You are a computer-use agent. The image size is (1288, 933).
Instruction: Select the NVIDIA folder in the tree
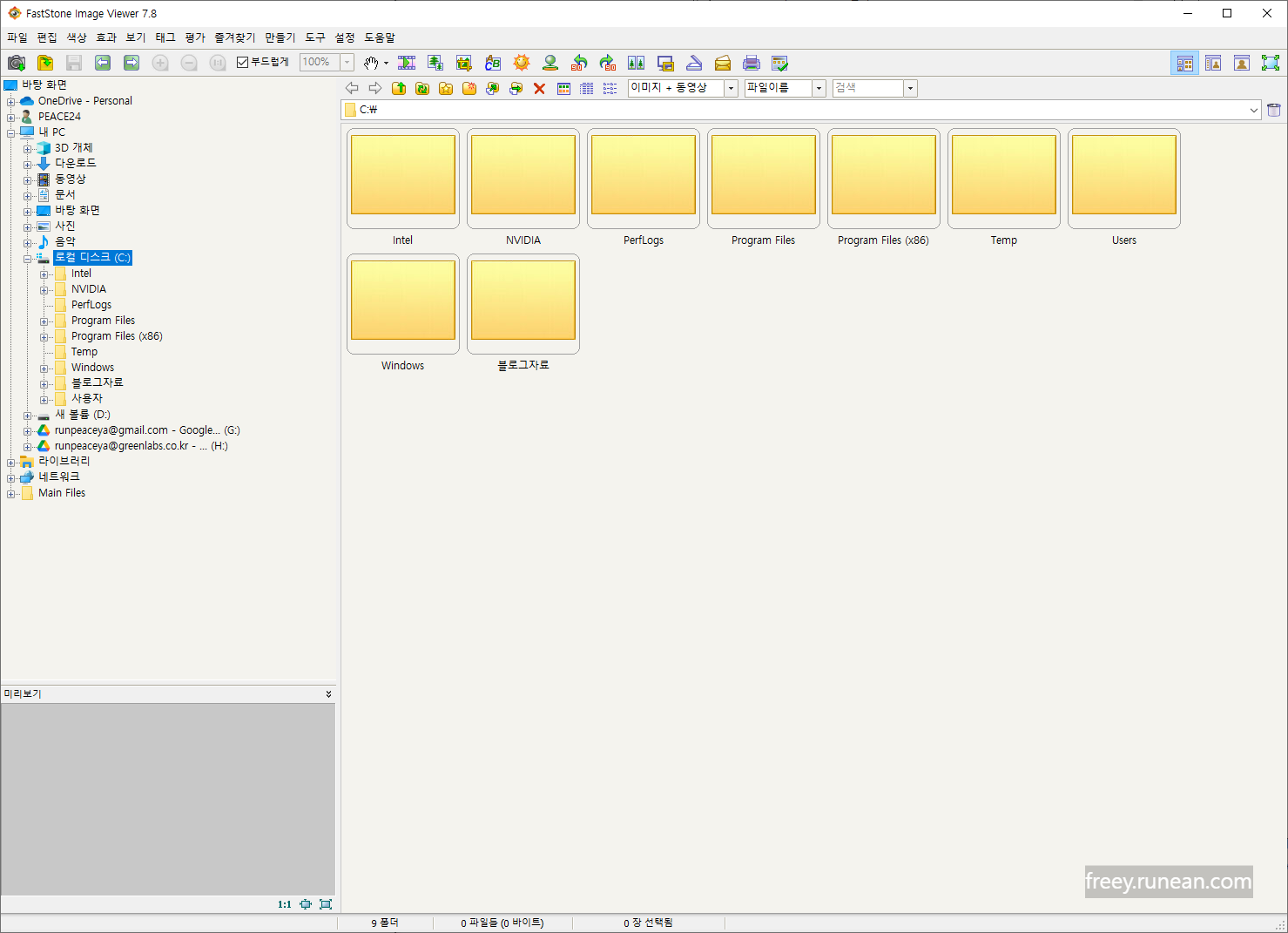click(89, 289)
